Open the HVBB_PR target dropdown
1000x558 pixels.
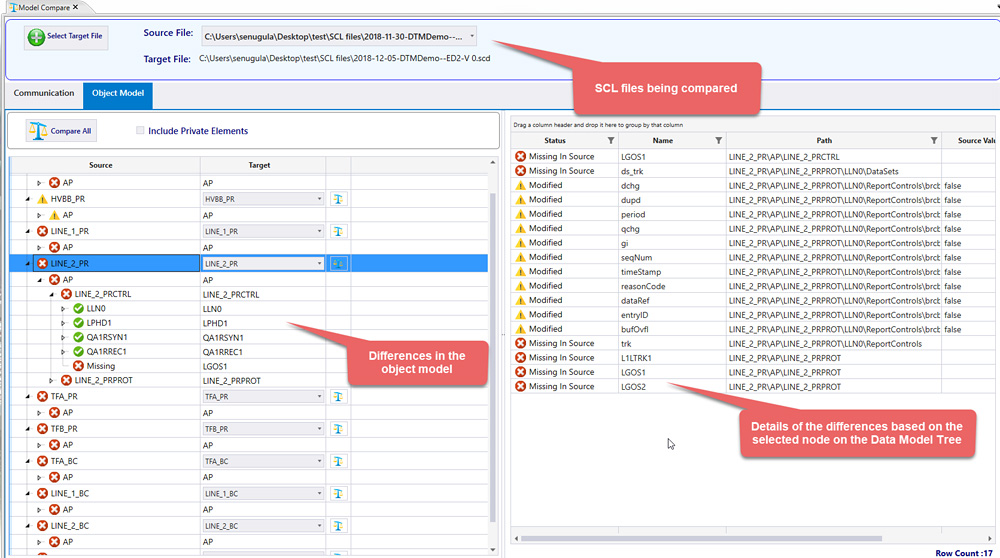click(x=319, y=199)
